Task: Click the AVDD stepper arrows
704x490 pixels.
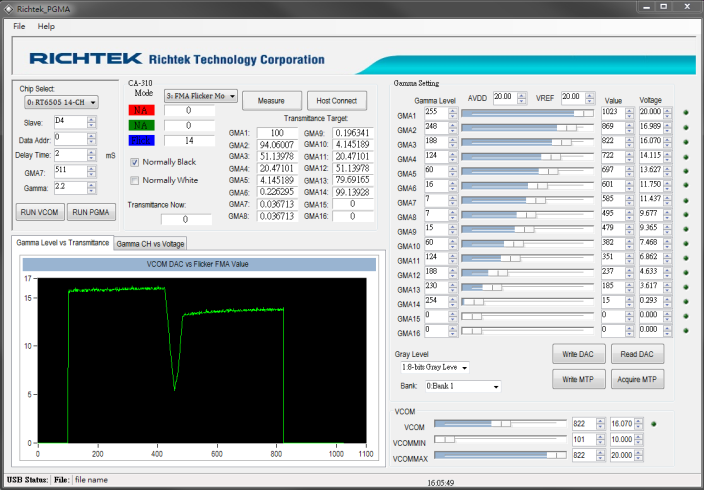Action: click(x=522, y=98)
